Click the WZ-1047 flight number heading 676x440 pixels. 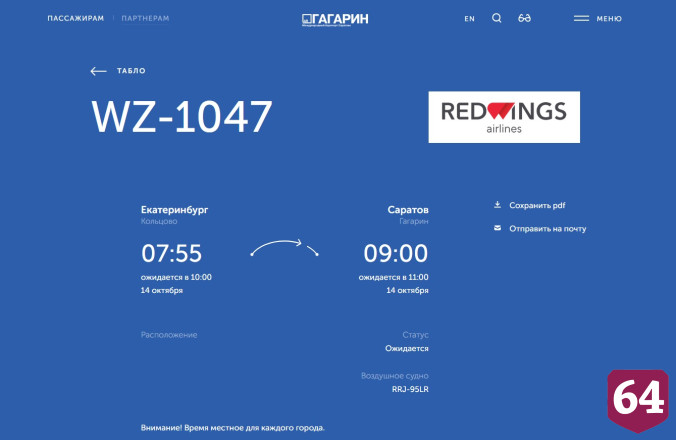182,116
